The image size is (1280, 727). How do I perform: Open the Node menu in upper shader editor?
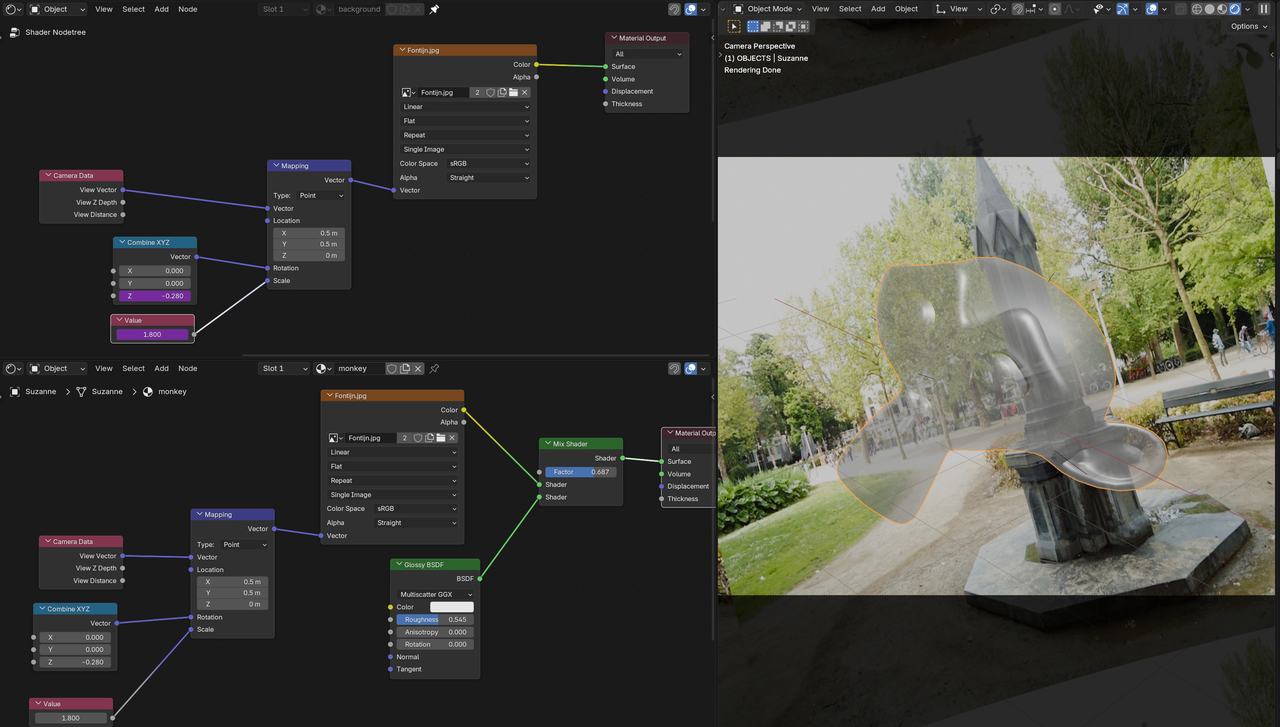tap(187, 9)
